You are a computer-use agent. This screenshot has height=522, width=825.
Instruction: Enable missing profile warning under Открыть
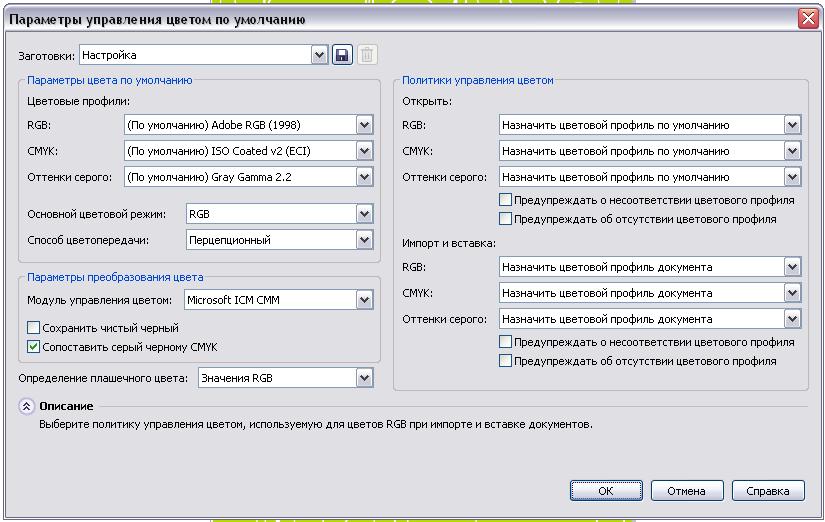(505, 219)
